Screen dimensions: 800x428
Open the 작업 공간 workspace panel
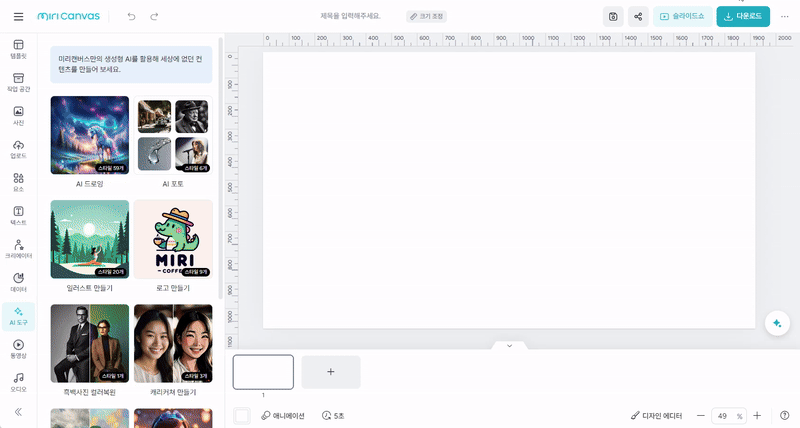(18, 83)
